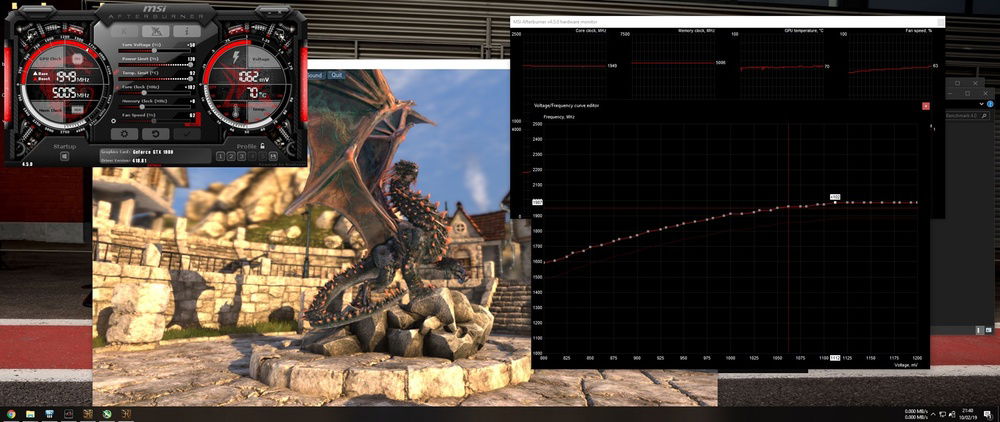Adjust the Memory Clock slider

[x=156, y=106]
